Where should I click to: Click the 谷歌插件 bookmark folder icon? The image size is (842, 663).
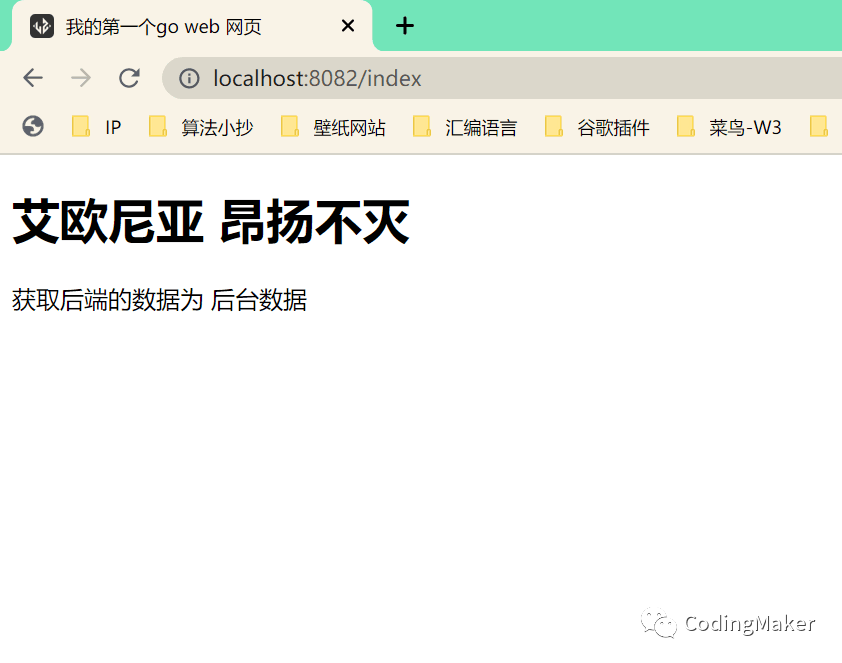click(553, 127)
